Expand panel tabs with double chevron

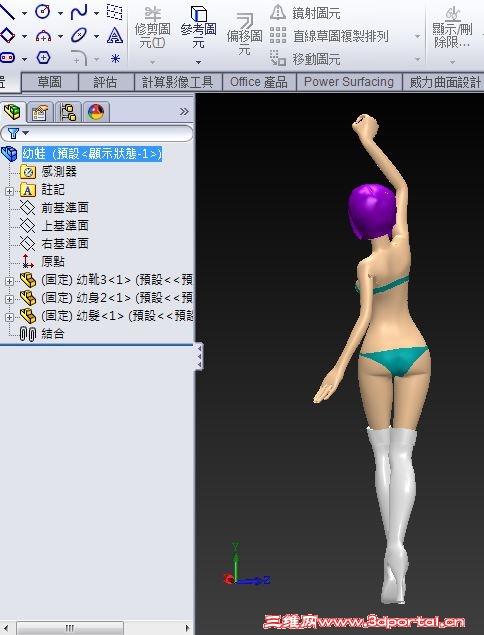(x=184, y=111)
